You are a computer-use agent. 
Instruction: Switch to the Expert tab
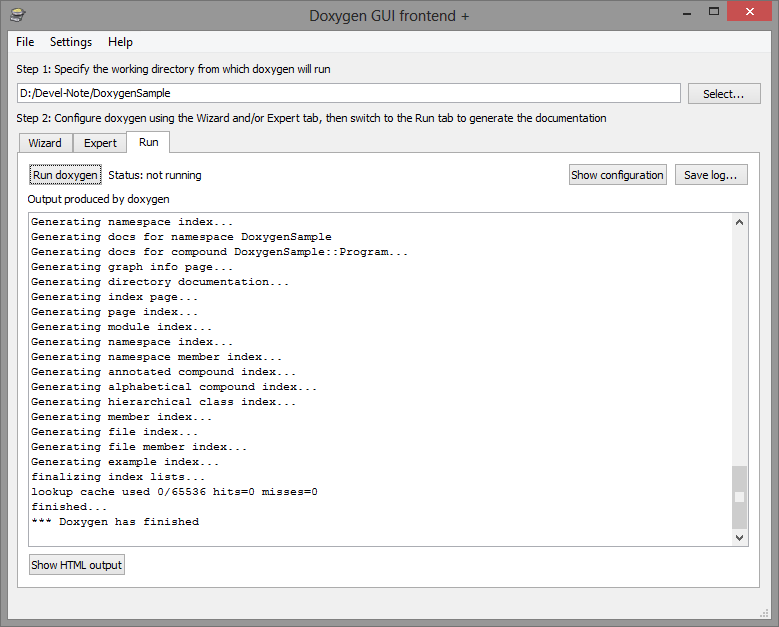[100, 143]
